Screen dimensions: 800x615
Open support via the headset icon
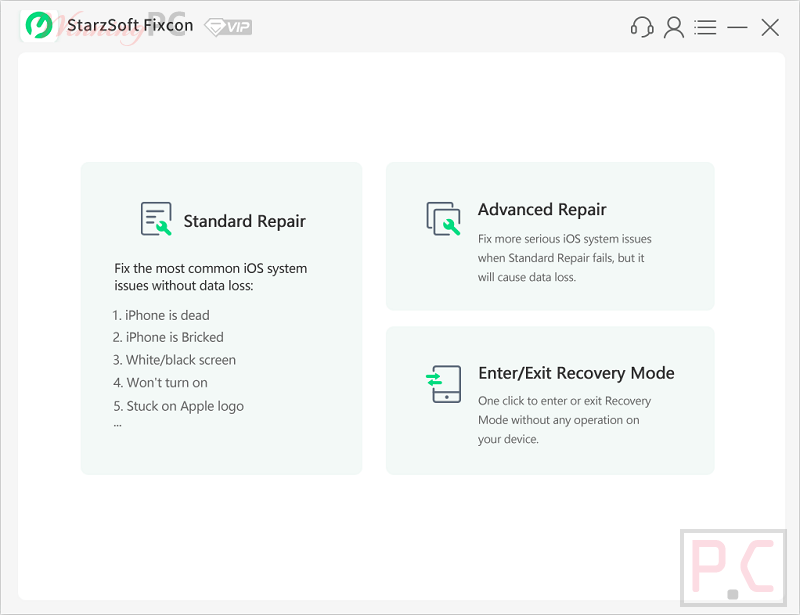(642, 27)
